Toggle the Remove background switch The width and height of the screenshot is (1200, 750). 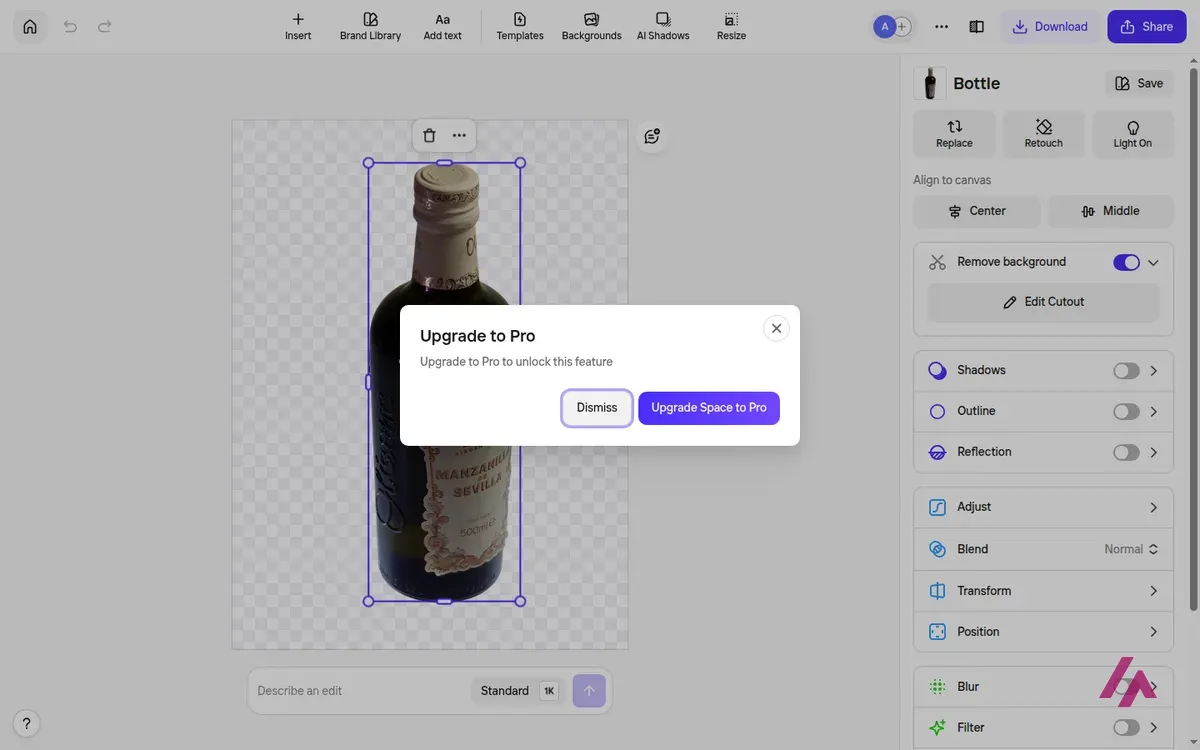click(x=1126, y=263)
